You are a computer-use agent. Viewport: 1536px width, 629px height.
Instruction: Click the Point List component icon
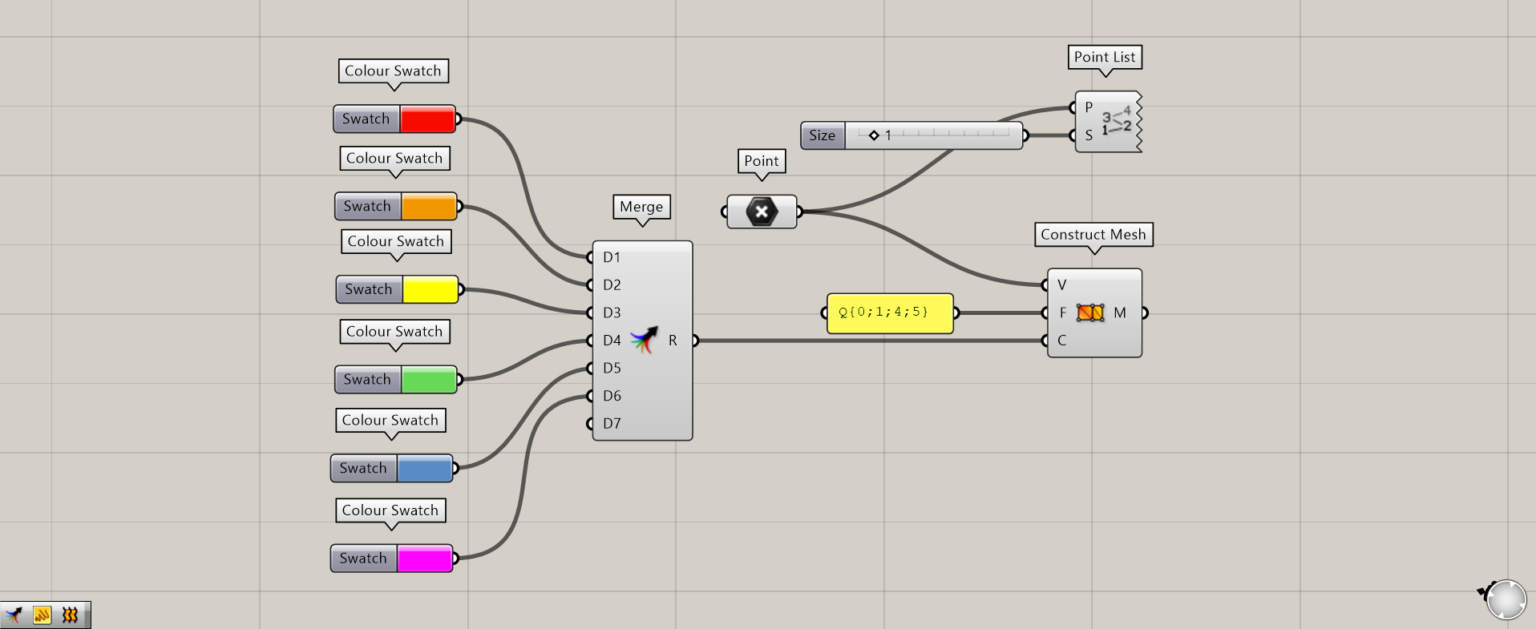1114,121
